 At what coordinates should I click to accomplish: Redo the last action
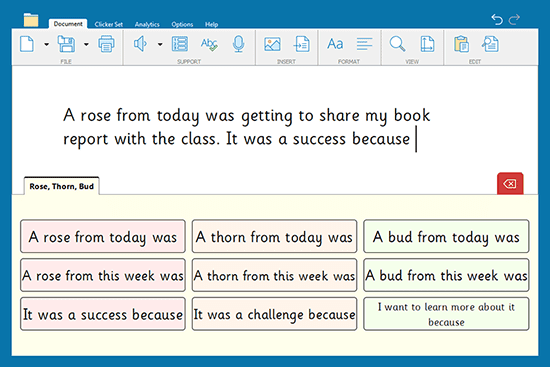point(514,19)
